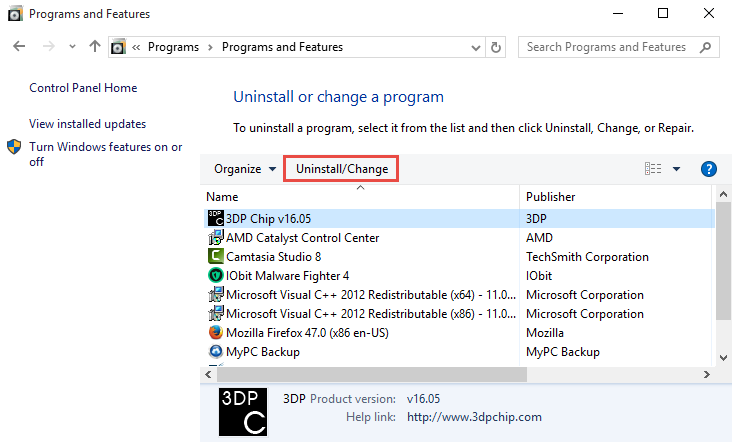Click the back navigation arrow
732x442 pixels.
point(19,46)
